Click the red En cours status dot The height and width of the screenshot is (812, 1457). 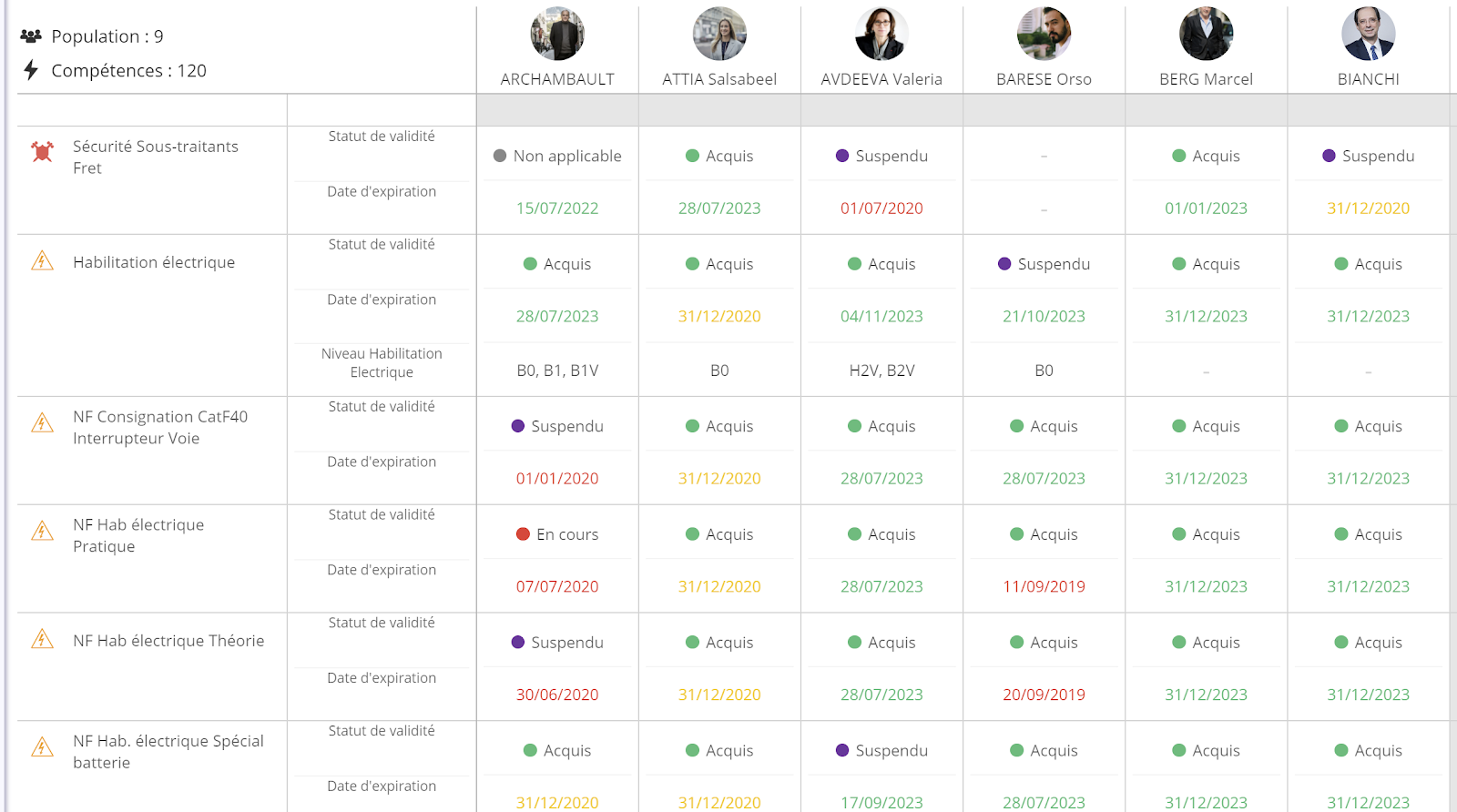(x=523, y=534)
